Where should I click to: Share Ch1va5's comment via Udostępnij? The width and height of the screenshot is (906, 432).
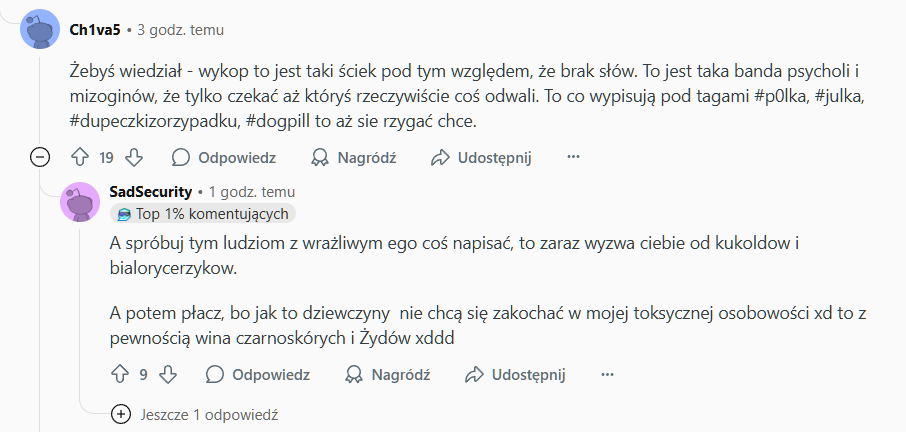click(481, 157)
